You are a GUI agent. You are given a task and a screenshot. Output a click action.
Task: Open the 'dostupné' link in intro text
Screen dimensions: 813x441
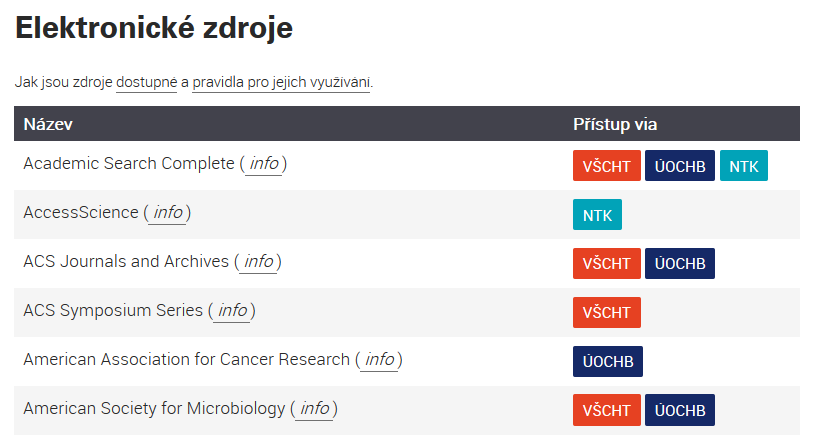[x=147, y=82]
